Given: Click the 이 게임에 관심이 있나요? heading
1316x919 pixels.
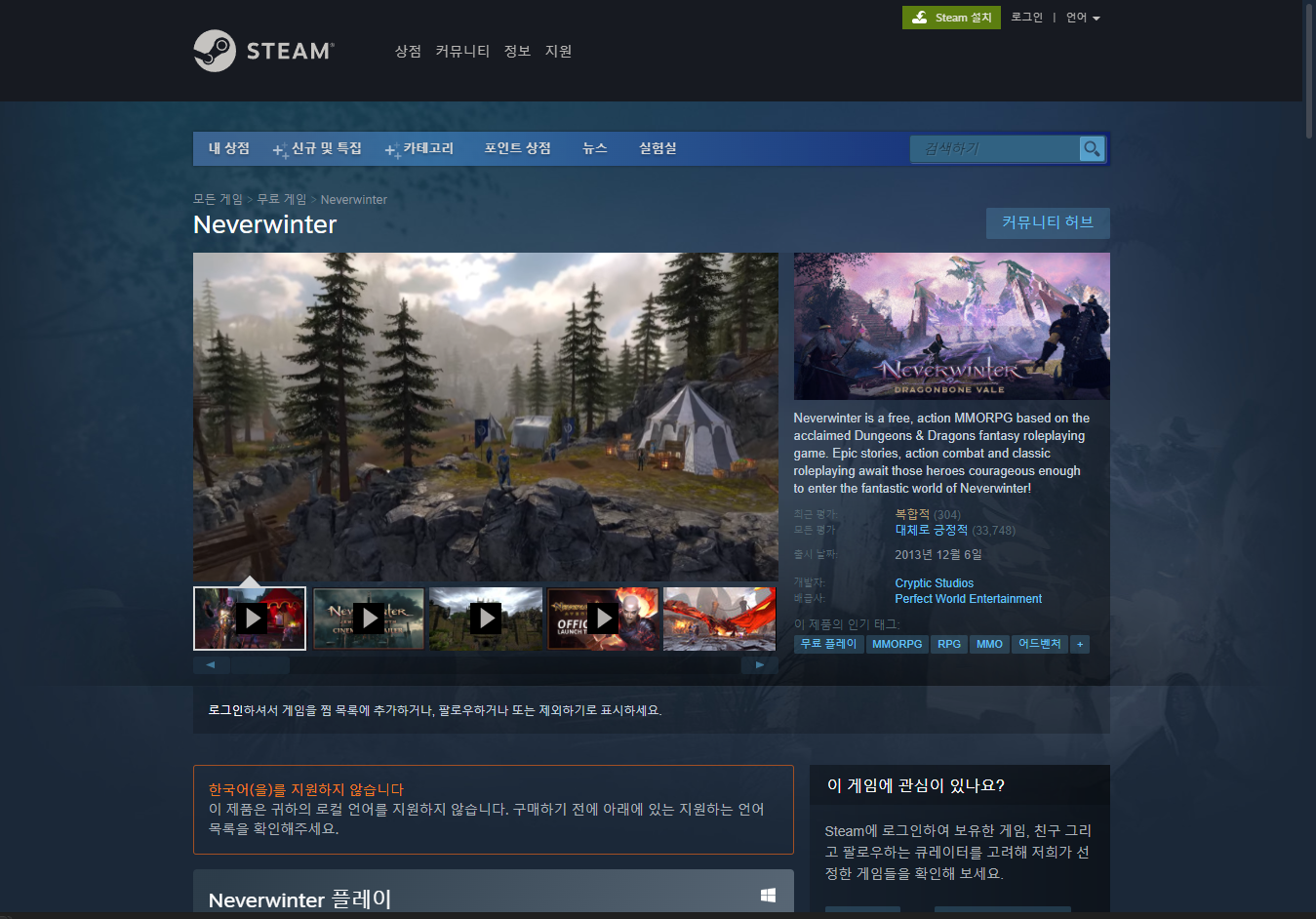Looking at the screenshot, I should coord(916,785).
